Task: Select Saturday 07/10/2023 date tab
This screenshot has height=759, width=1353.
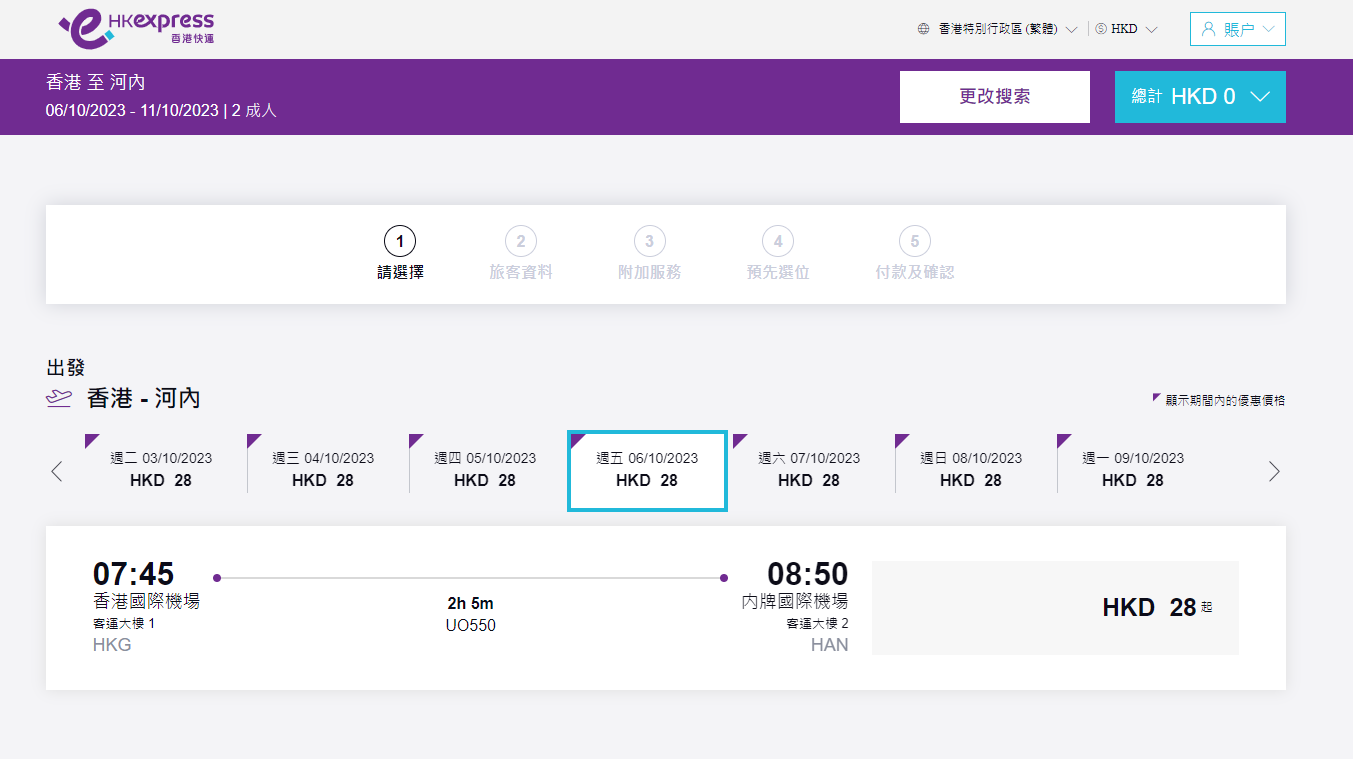Action: coord(809,469)
